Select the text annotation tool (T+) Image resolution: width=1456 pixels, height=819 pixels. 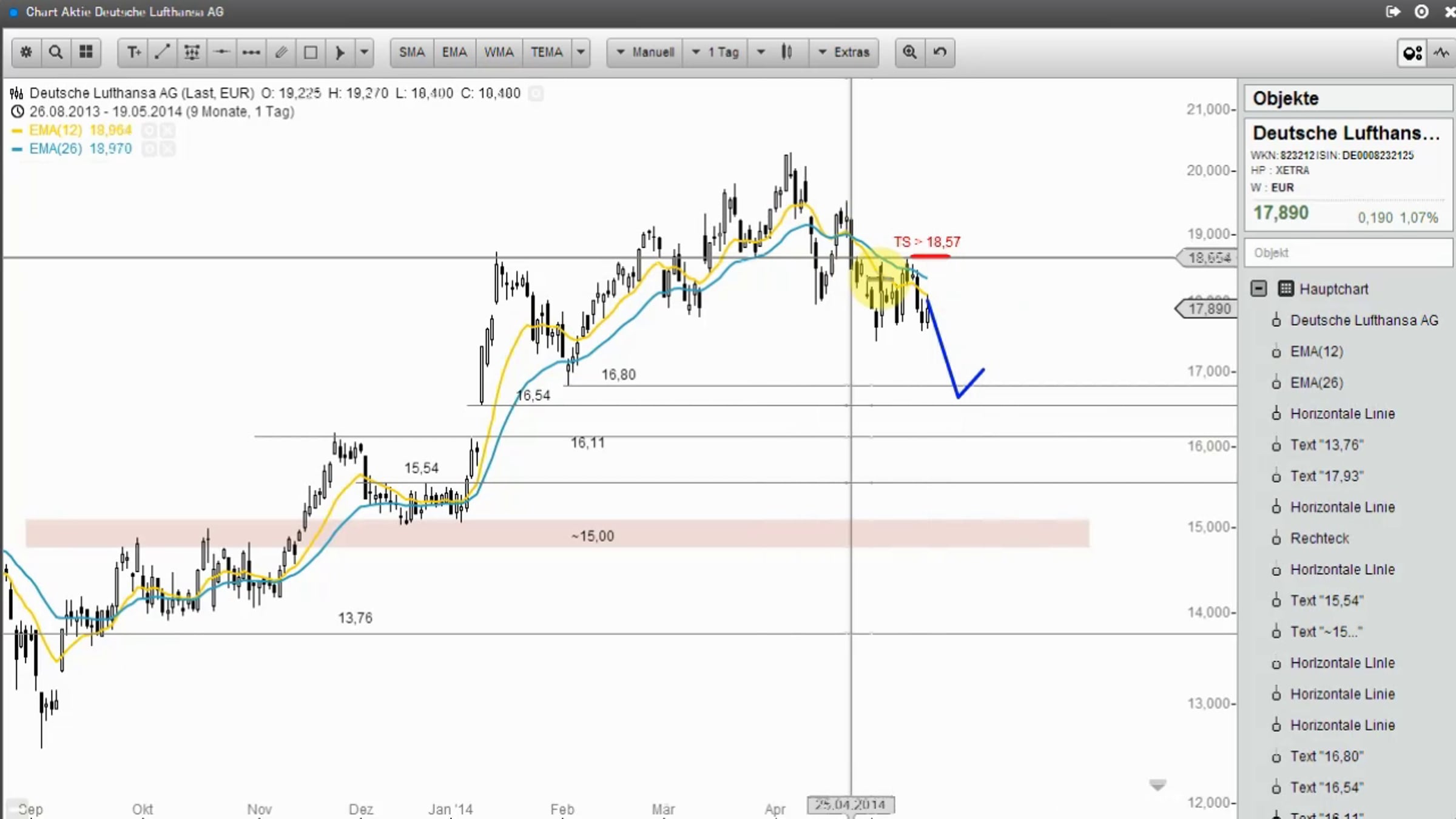pos(133,52)
